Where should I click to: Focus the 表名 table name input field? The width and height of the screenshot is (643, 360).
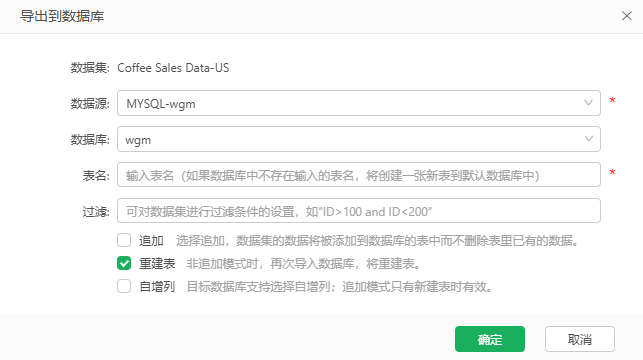[x=359, y=175]
